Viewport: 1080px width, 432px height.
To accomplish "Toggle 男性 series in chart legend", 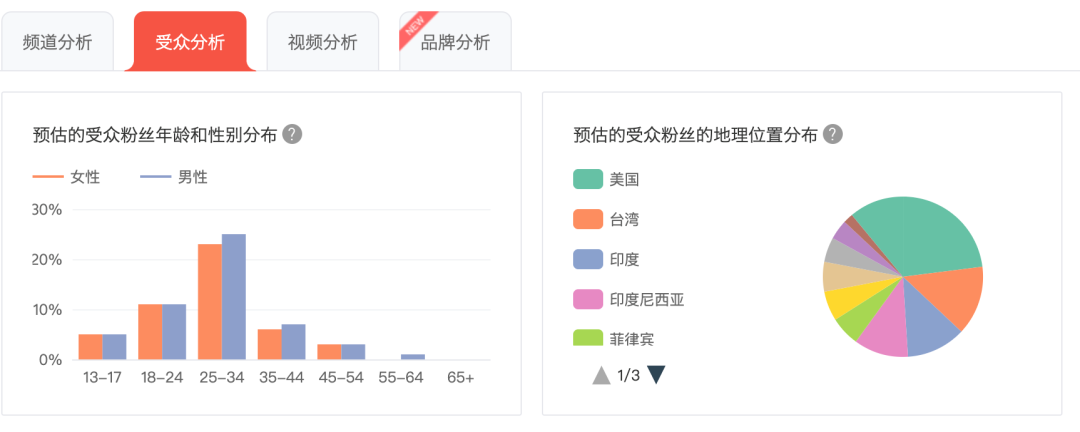I will coord(174,178).
